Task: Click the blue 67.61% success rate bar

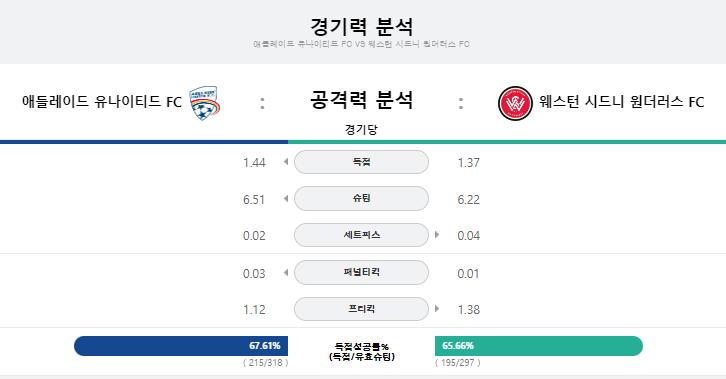Action: click(181, 346)
